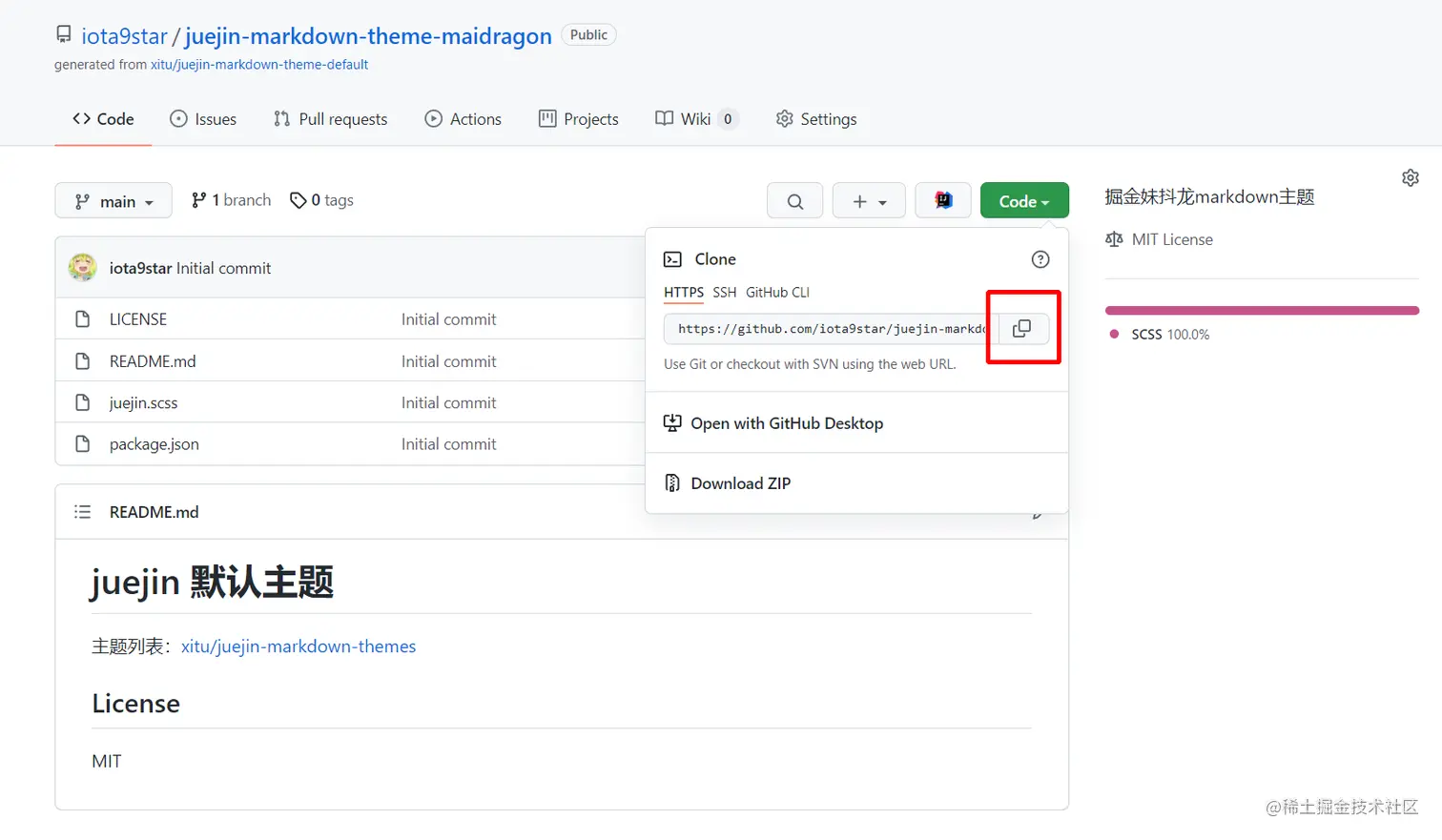1442x840 pixels.
Task: Click the About section gear icon
Action: point(1411,178)
